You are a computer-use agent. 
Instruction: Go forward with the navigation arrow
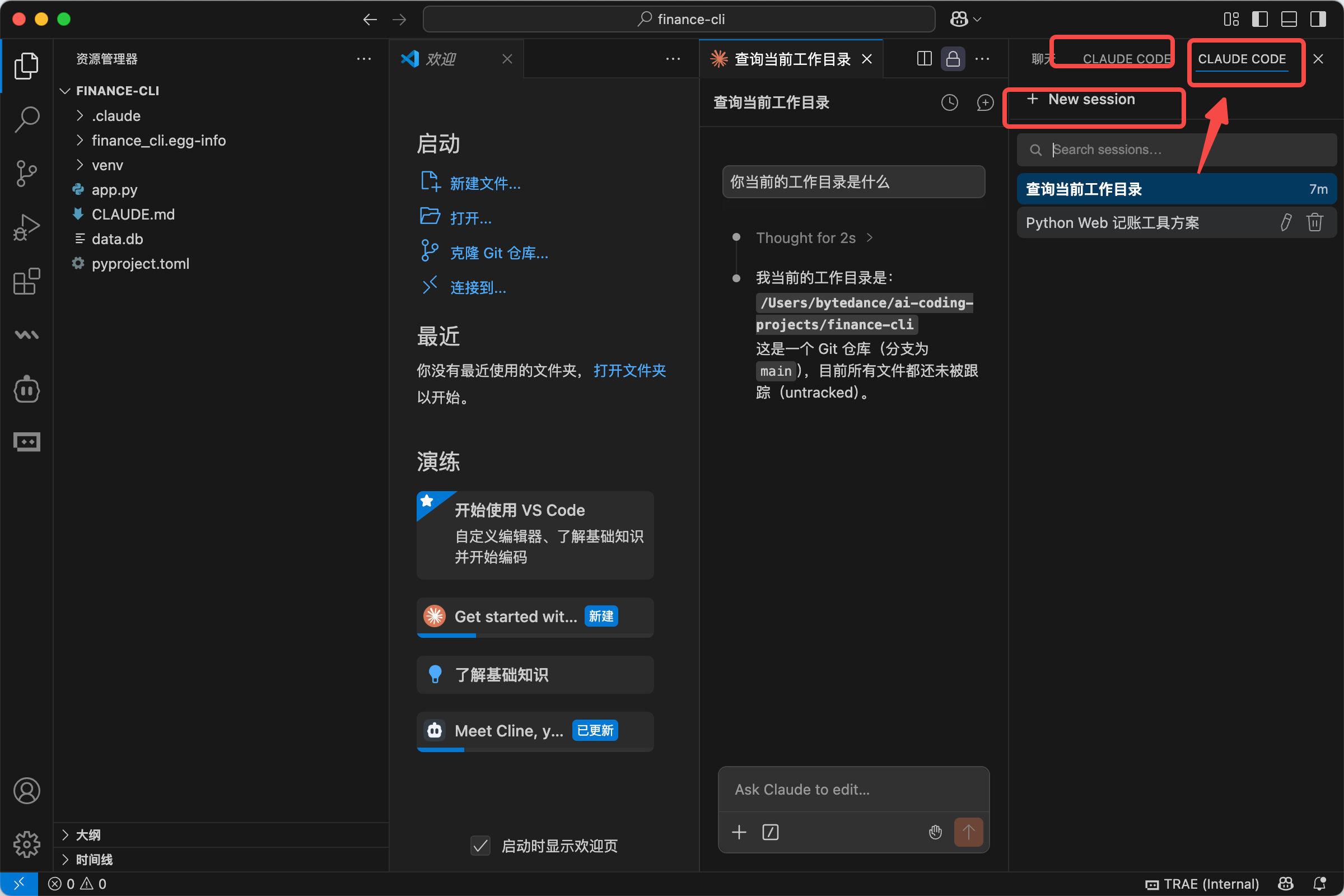[399, 20]
